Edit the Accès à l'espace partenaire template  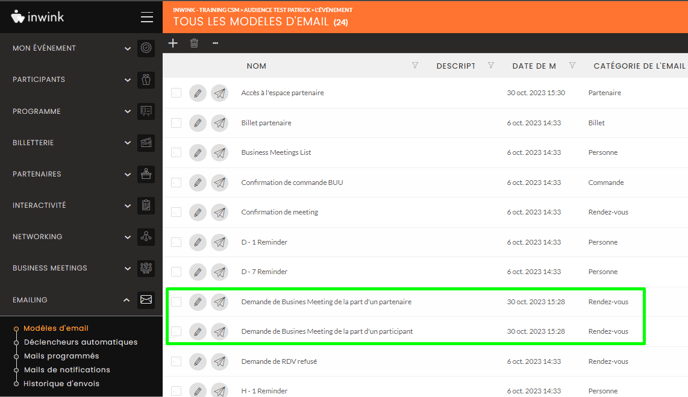[198, 93]
